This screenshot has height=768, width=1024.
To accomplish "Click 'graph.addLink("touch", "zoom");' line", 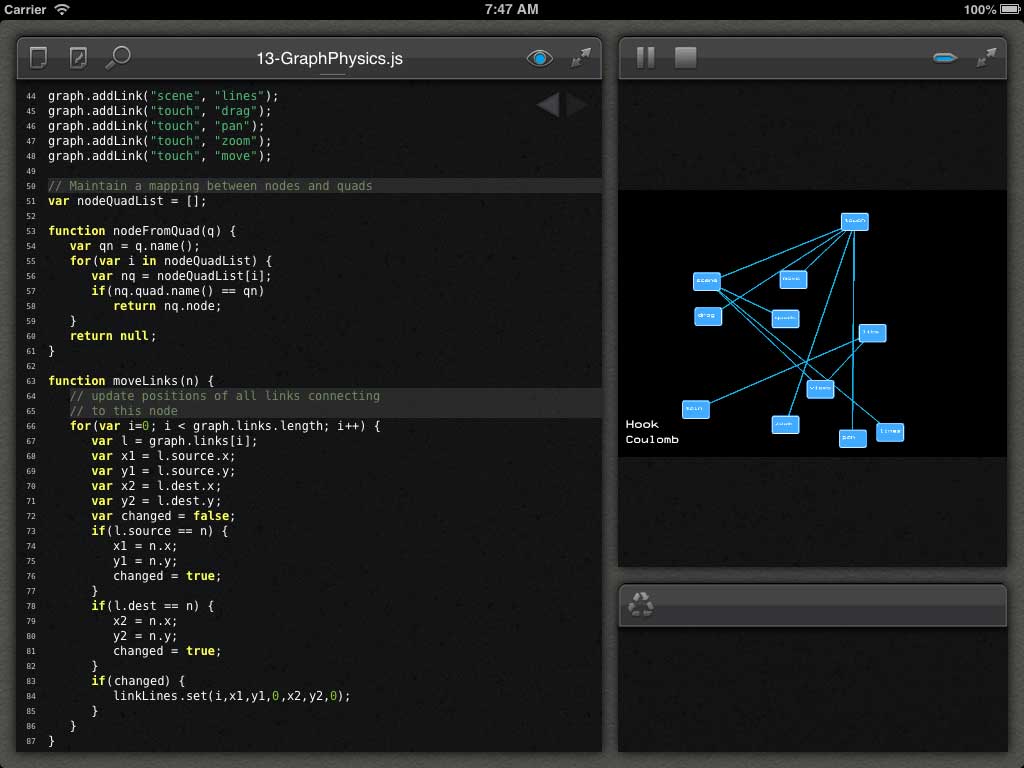I will click(x=160, y=141).
